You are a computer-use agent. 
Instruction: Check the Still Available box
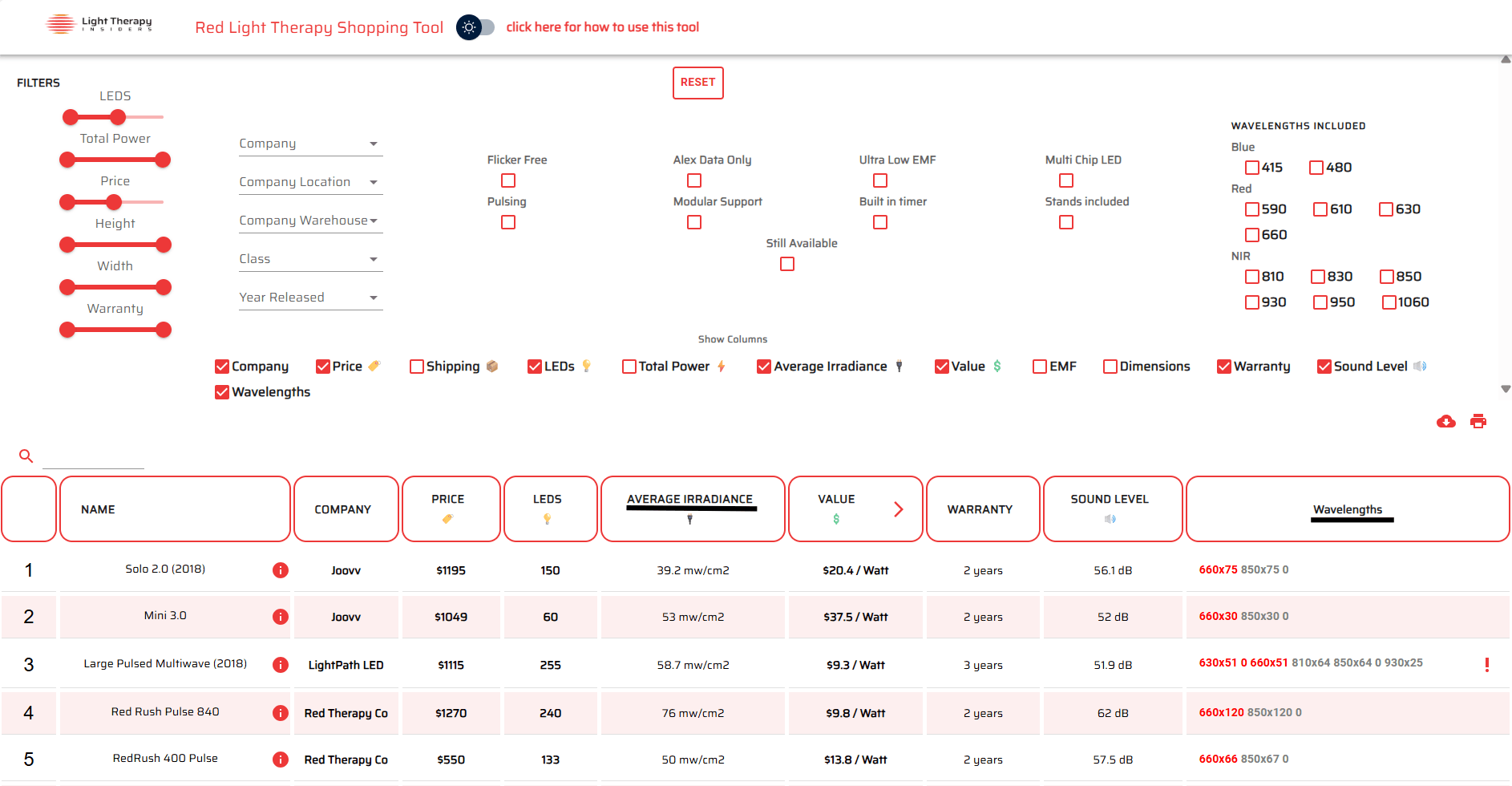click(x=787, y=264)
